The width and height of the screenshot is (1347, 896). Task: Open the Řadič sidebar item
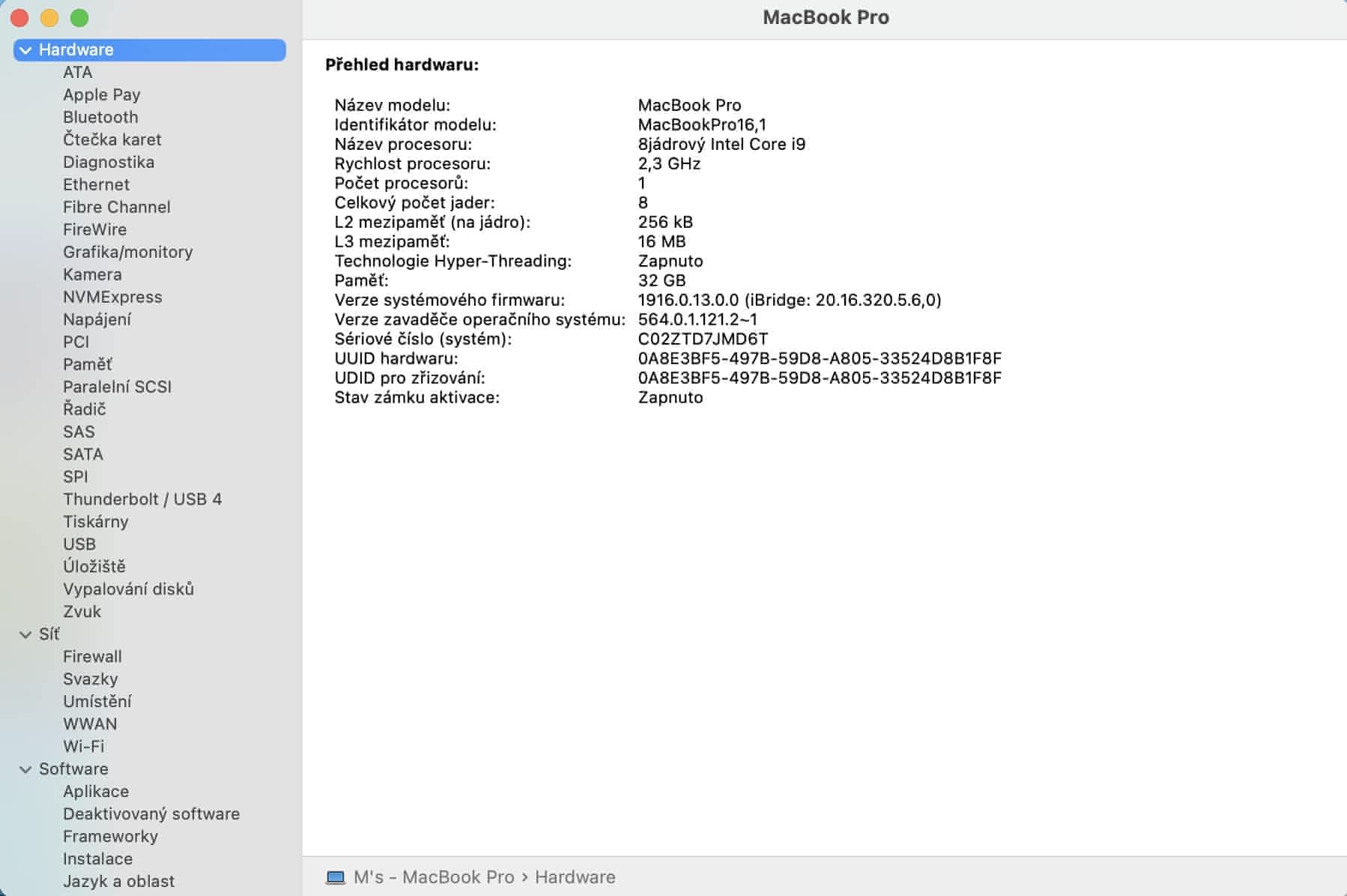(85, 410)
